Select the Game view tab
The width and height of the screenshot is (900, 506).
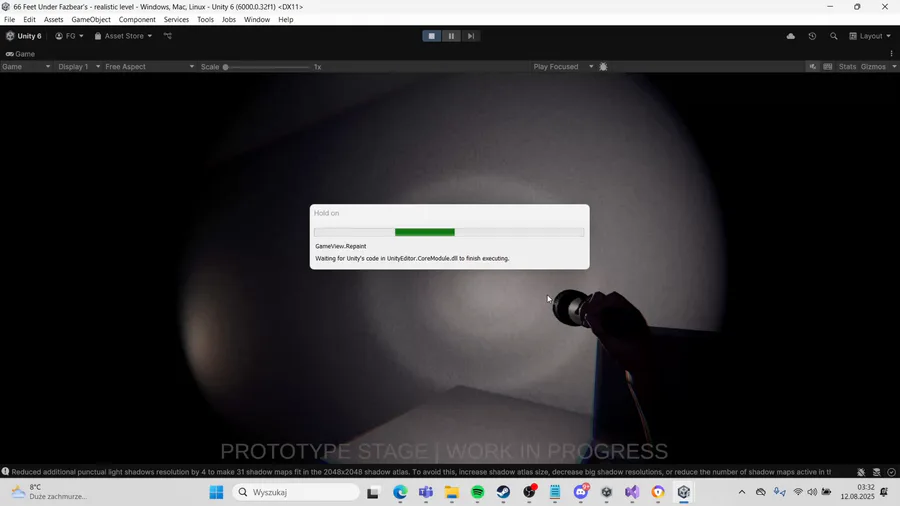(x=20, y=54)
